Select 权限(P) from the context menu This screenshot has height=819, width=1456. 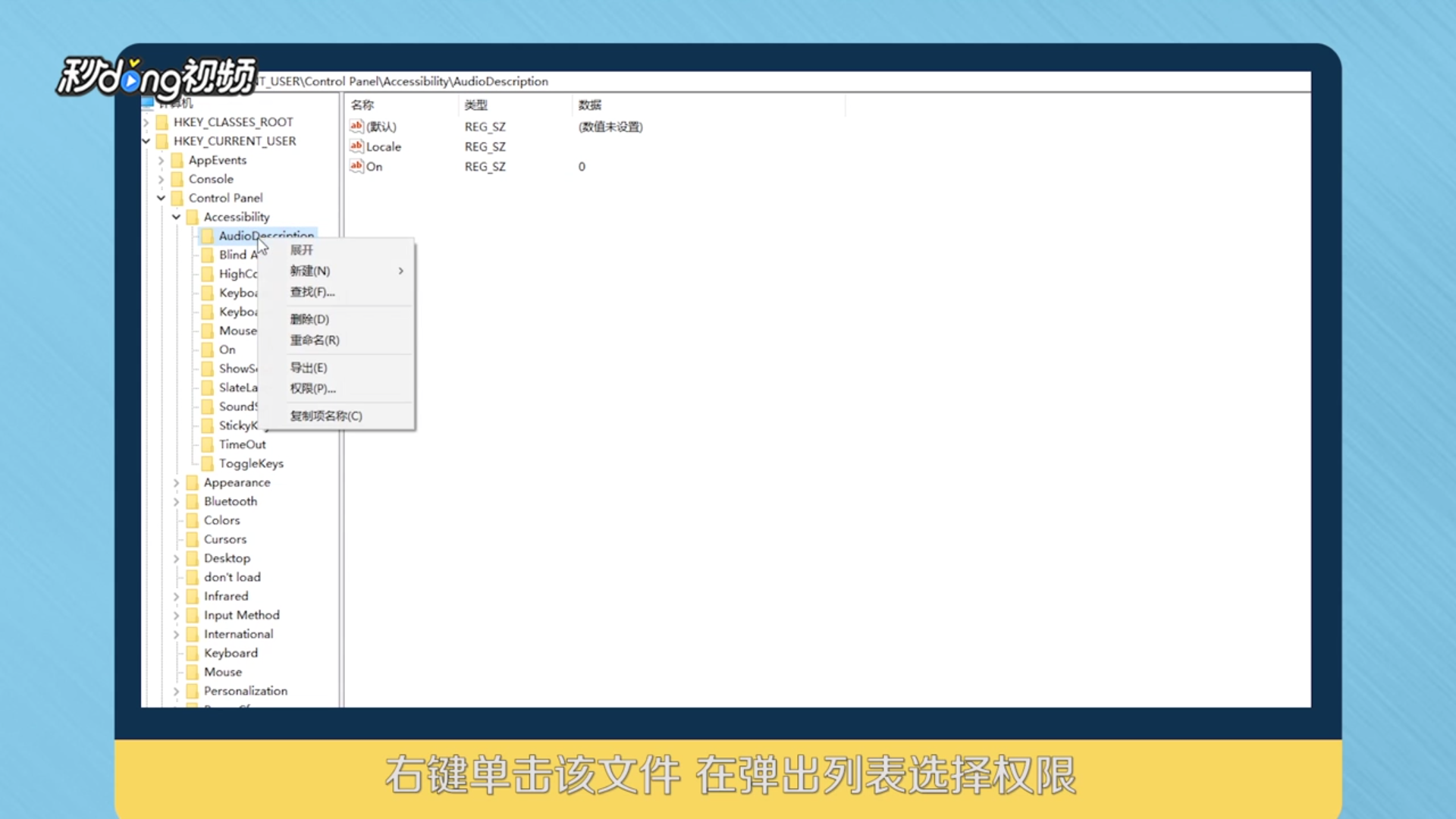click(312, 388)
